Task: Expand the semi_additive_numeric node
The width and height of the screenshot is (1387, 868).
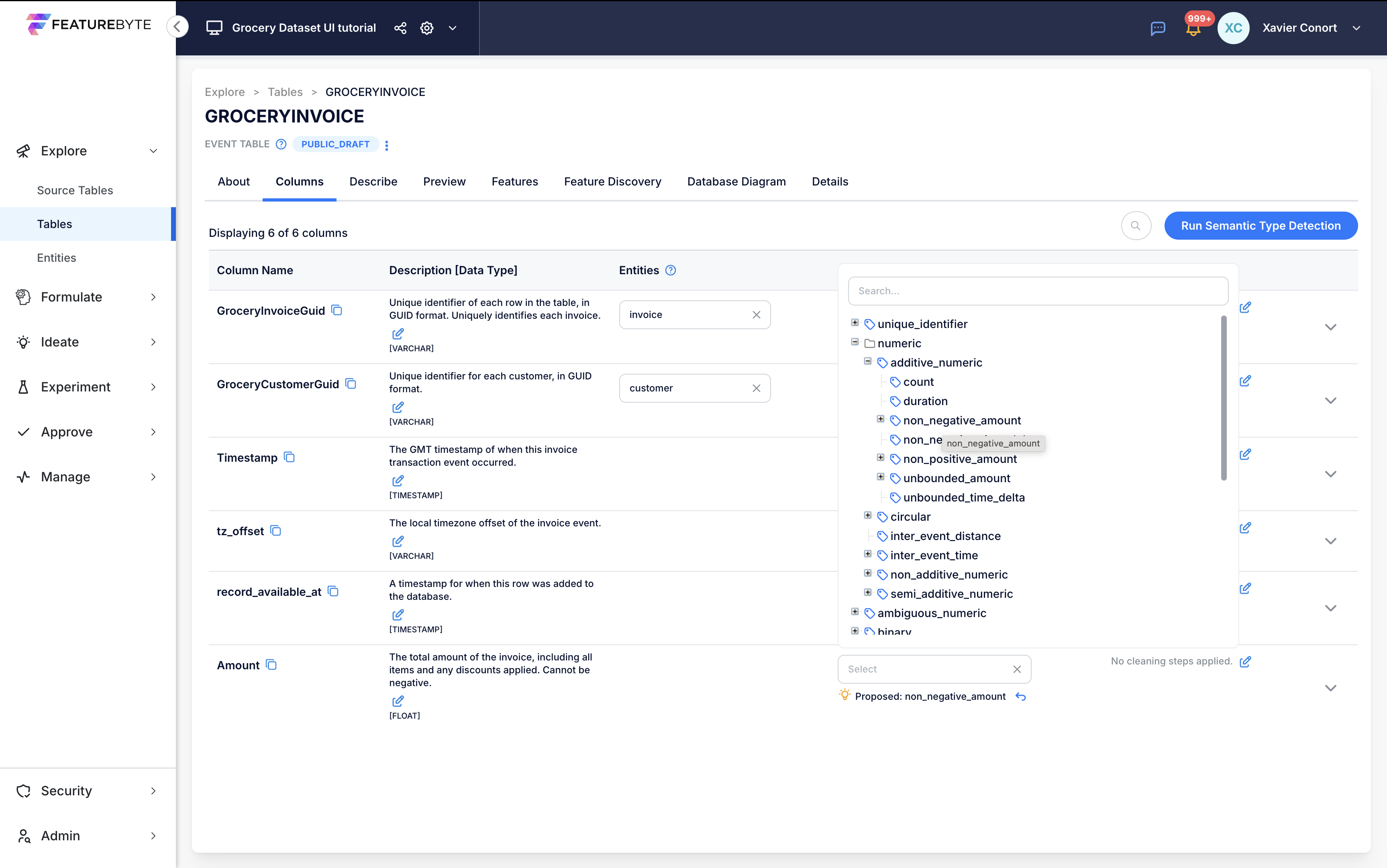Action: tap(868, 593)
